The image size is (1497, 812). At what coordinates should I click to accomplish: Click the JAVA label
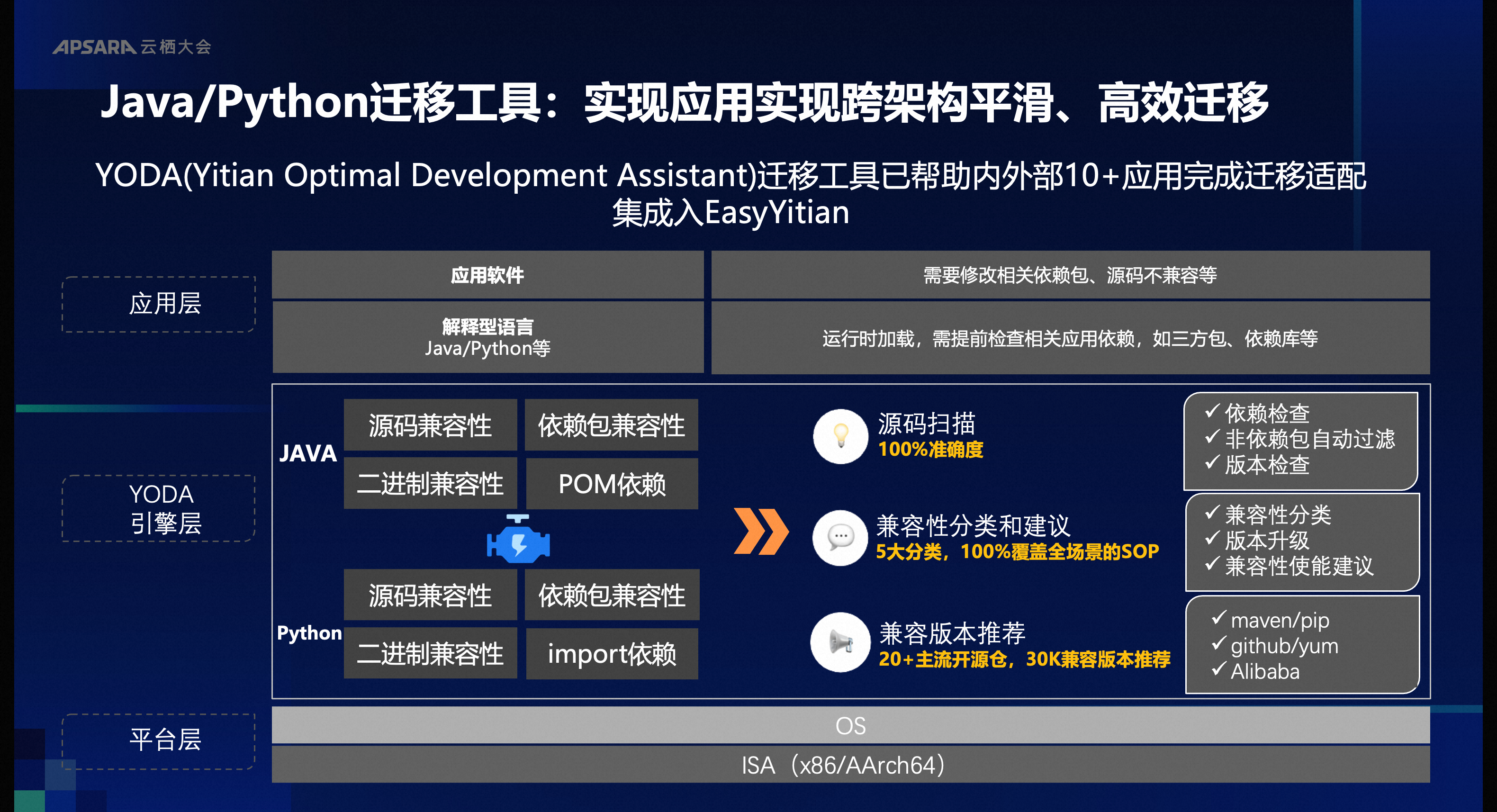point(308,453)
